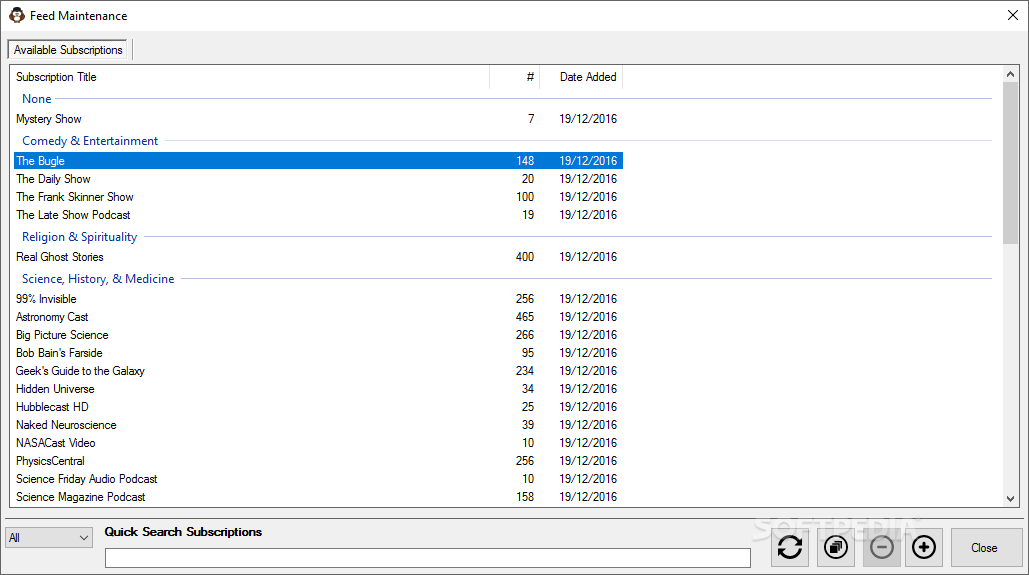Screen dimensions: 1029x575
Task: Close the Feed Maintenance window
Action: point(1013,15)
